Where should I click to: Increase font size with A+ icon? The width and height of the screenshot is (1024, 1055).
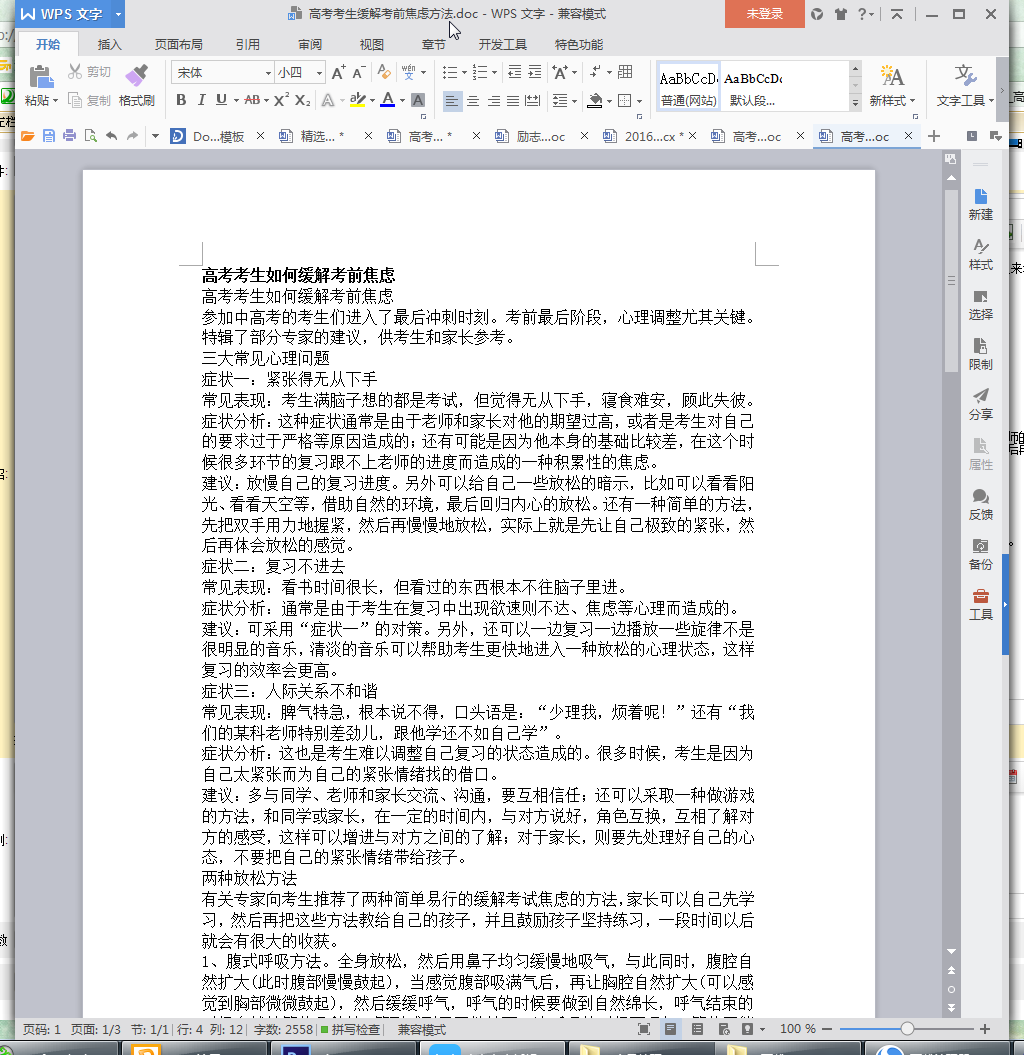pyautogui.click(x=338, y=72)
